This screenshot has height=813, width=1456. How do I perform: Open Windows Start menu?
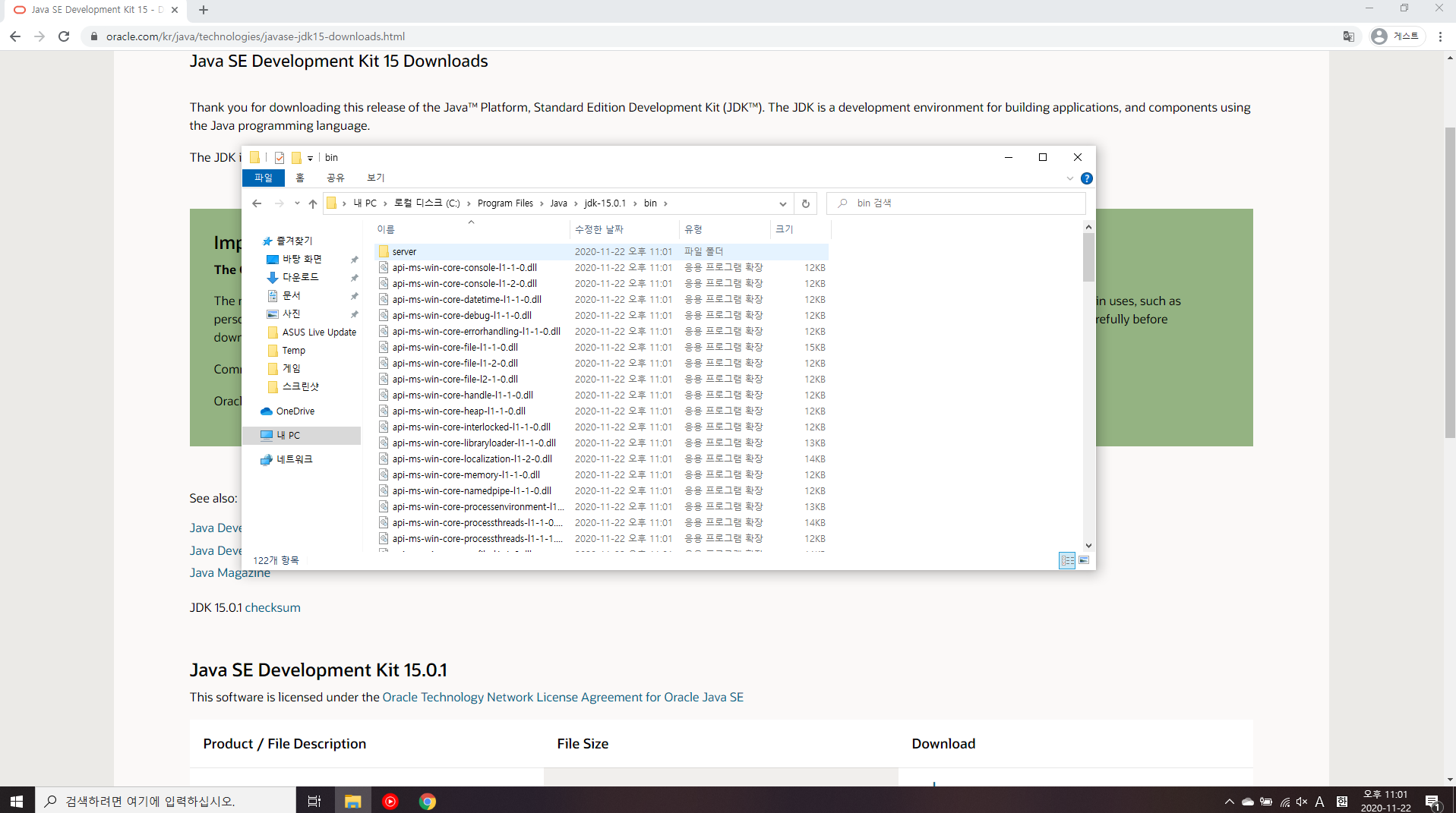(x=17, y=801)
